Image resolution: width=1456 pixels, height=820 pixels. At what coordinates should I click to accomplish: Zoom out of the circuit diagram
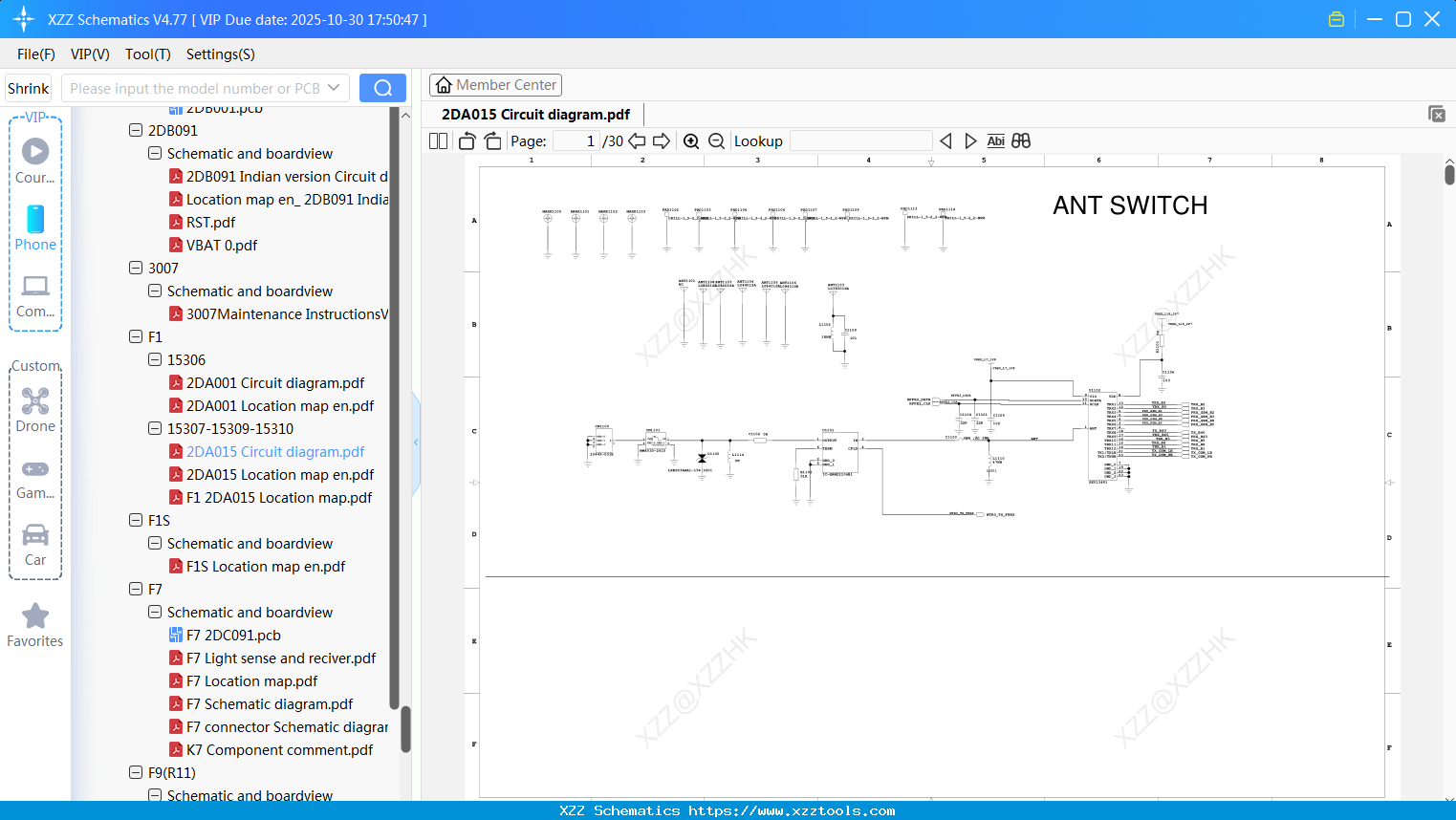coord(716,140)
